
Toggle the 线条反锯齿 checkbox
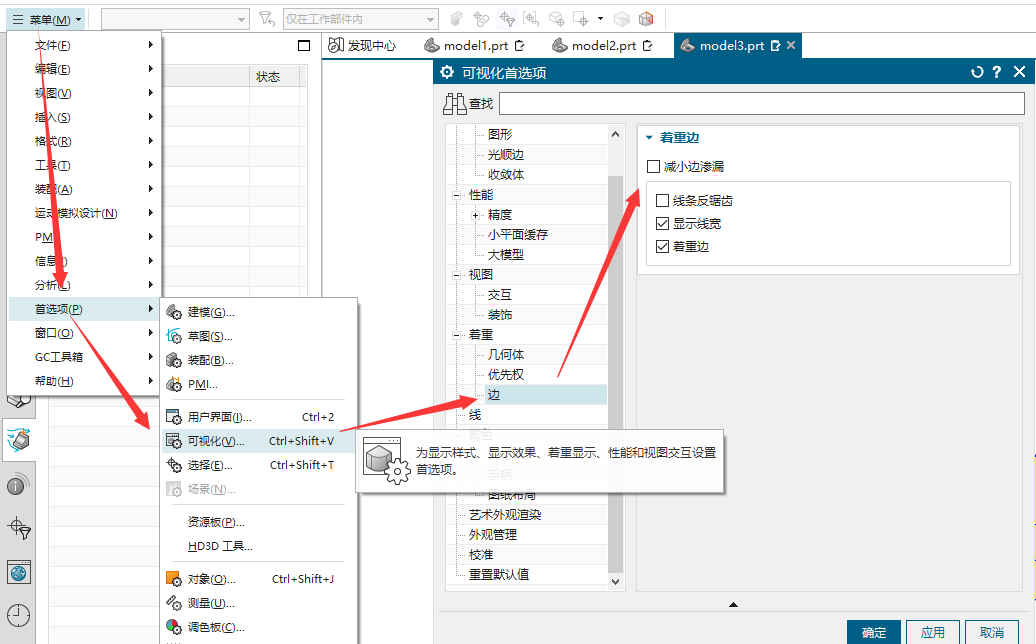[662, 201]
